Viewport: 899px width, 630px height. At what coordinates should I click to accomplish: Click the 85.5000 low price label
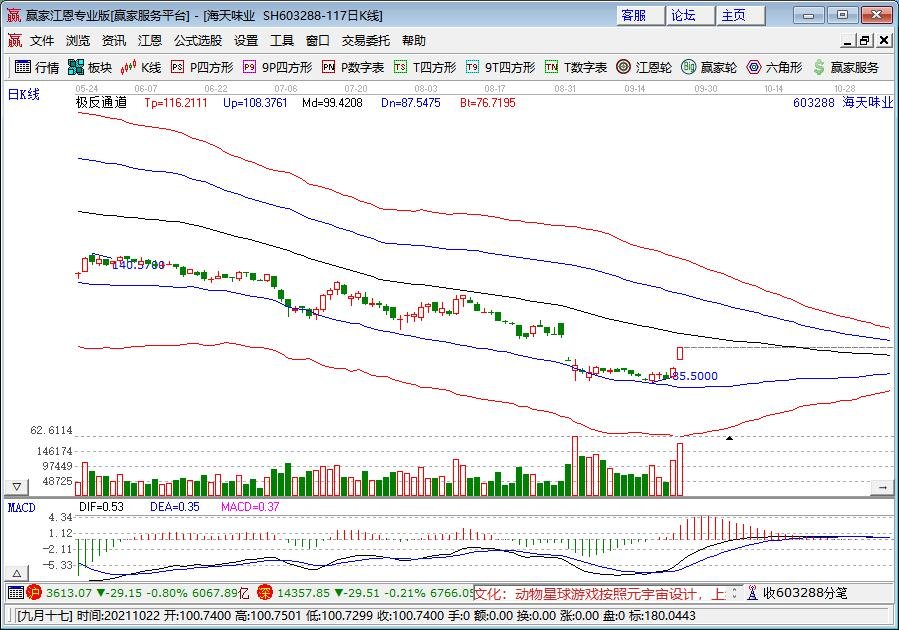[x=694, y=376]
